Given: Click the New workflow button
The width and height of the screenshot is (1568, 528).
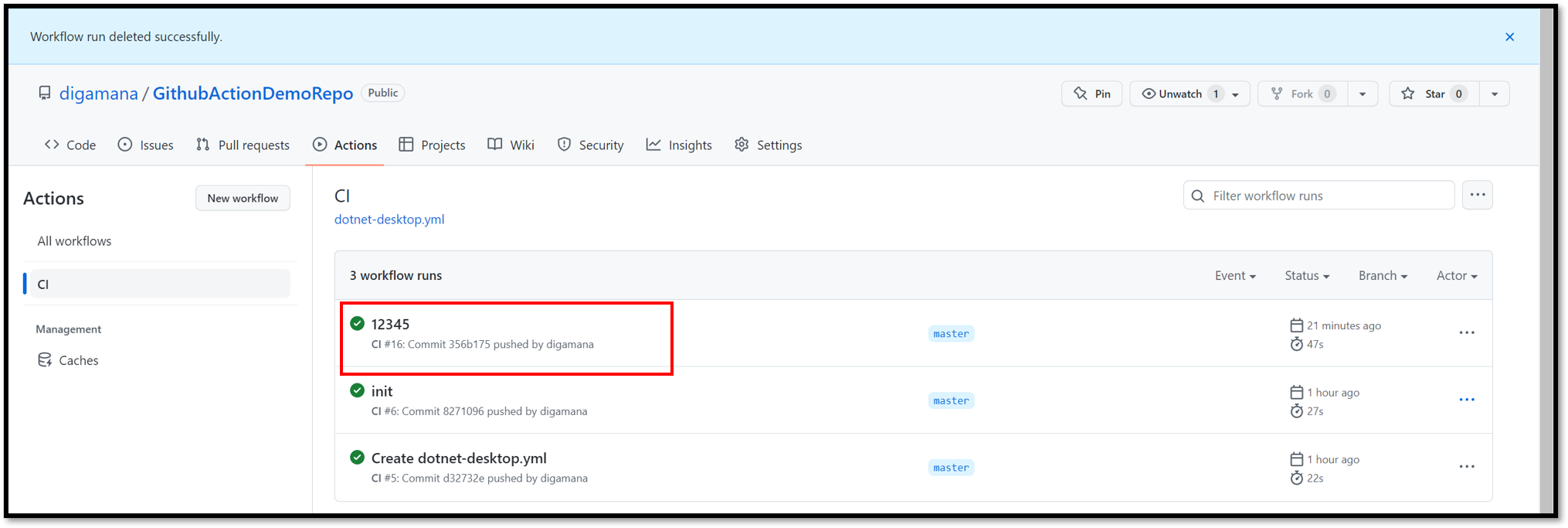Looking at the screenshot, I should click(243, 199).
